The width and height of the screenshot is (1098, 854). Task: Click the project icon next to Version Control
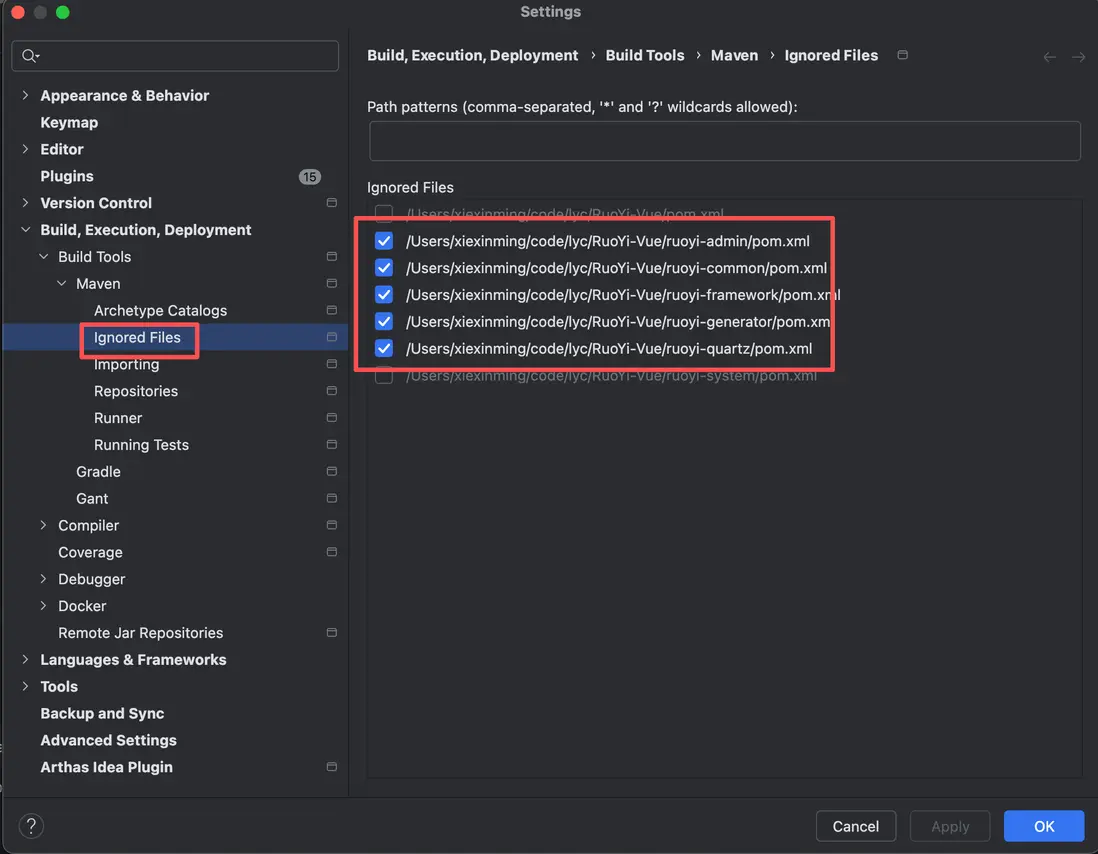[332, 203]
